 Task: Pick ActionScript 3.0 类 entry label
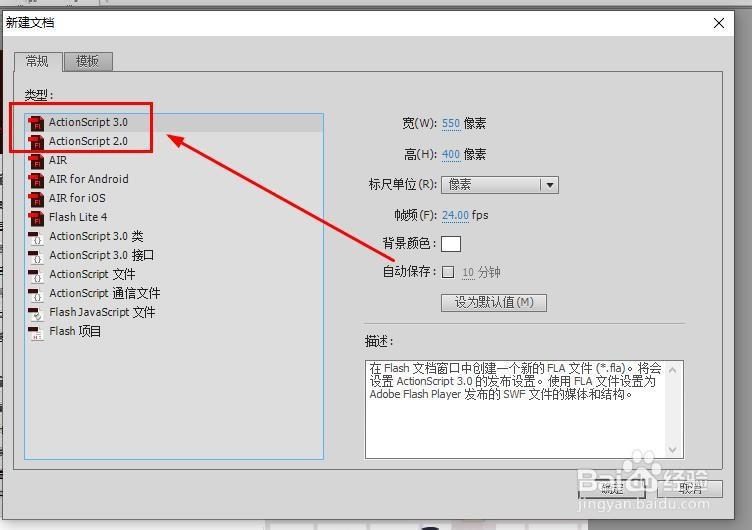[x=96, y=236]
